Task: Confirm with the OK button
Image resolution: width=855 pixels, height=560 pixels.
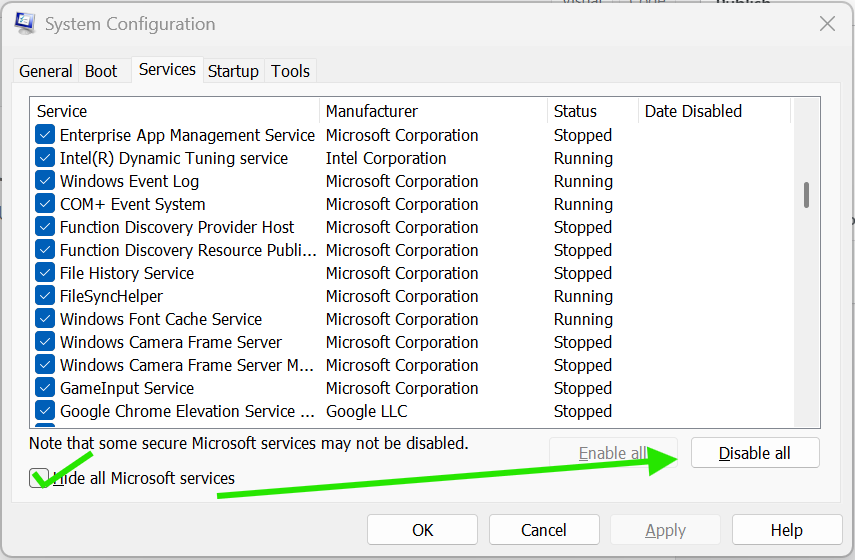Action: click(423, 529)
